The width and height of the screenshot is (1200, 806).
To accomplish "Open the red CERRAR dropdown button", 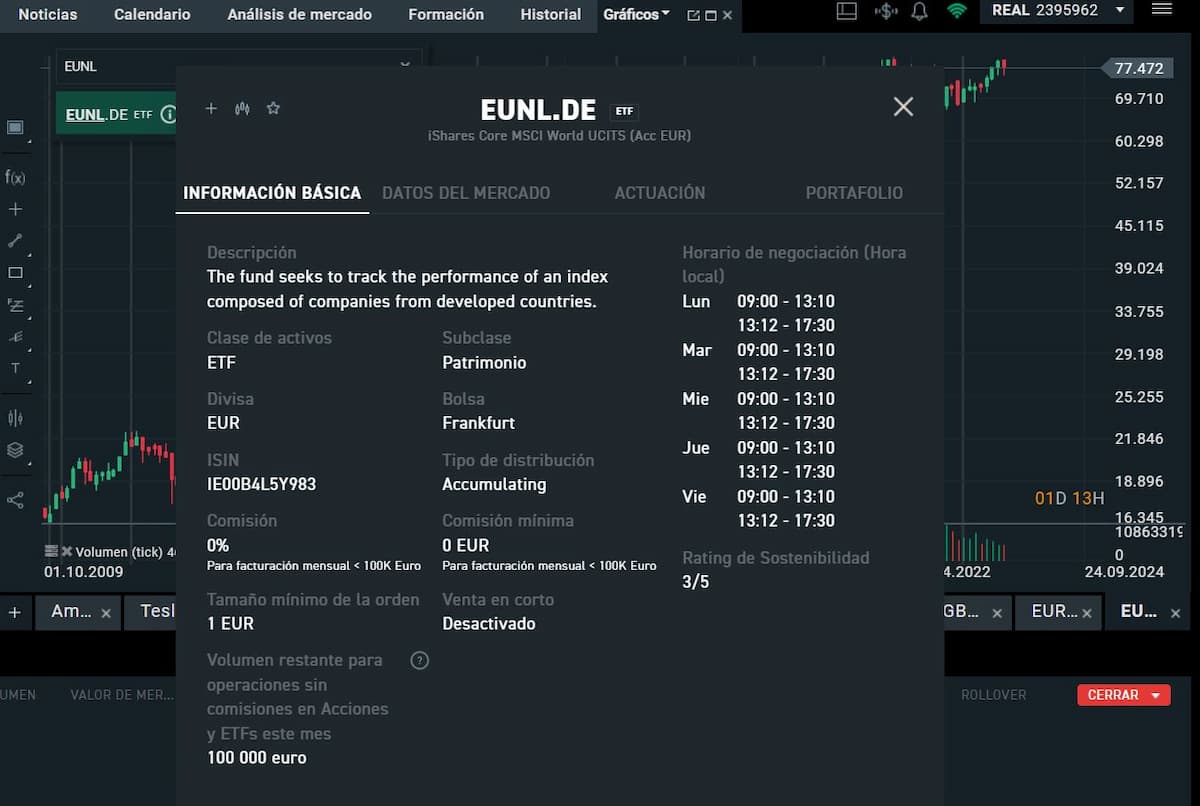I will [x=1123, y=695].
